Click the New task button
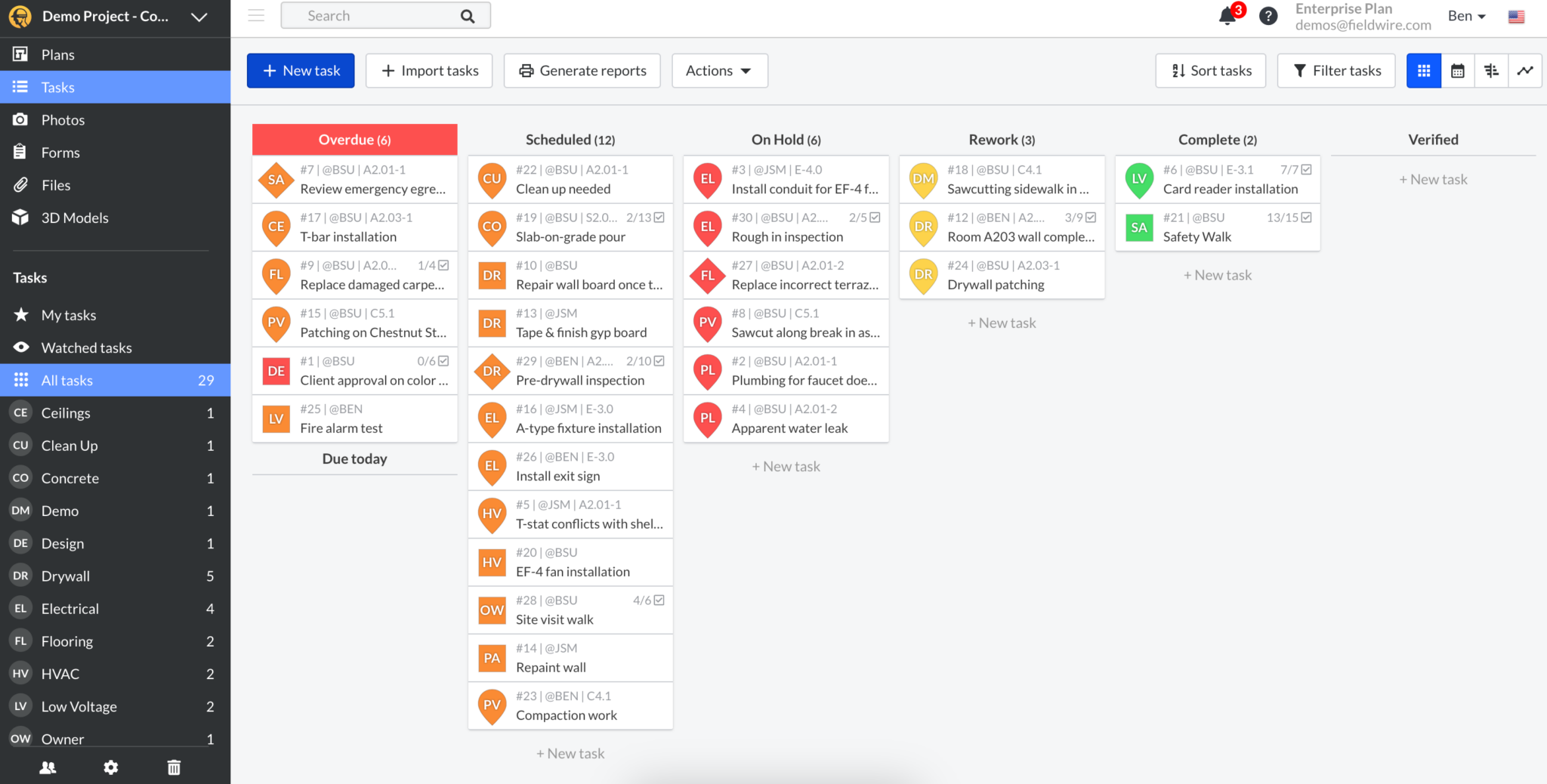This screenshot has height=784, width=1547. [301, 70]
